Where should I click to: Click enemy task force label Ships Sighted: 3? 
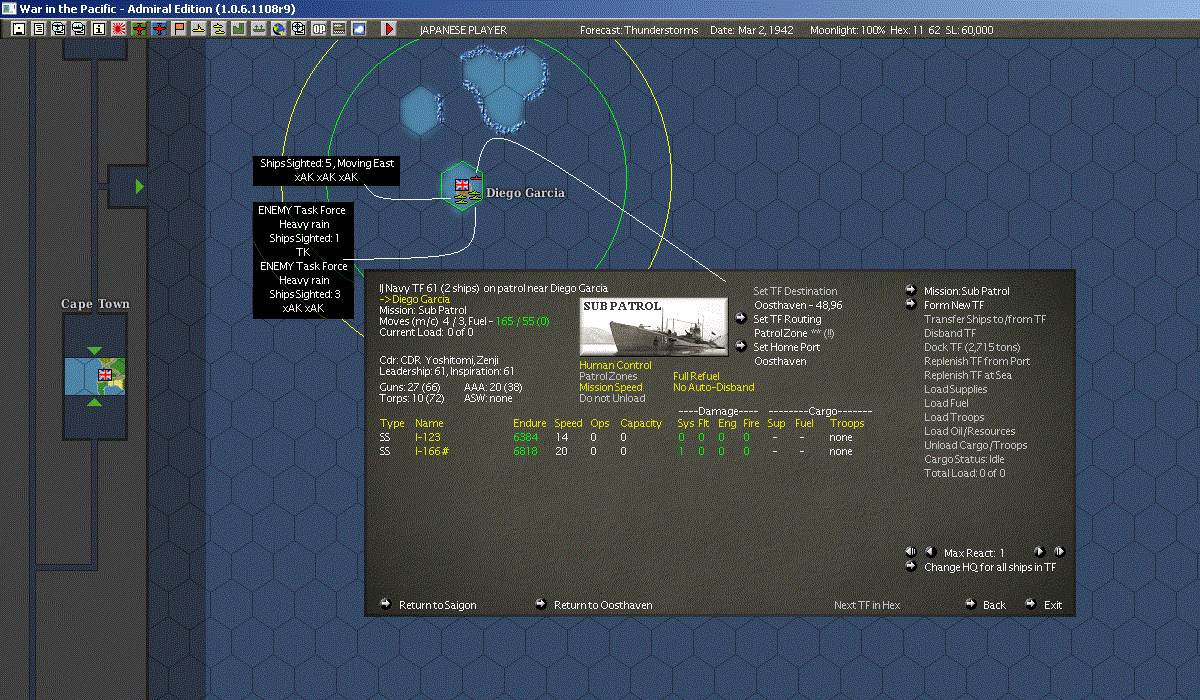(x=302, y=288)
